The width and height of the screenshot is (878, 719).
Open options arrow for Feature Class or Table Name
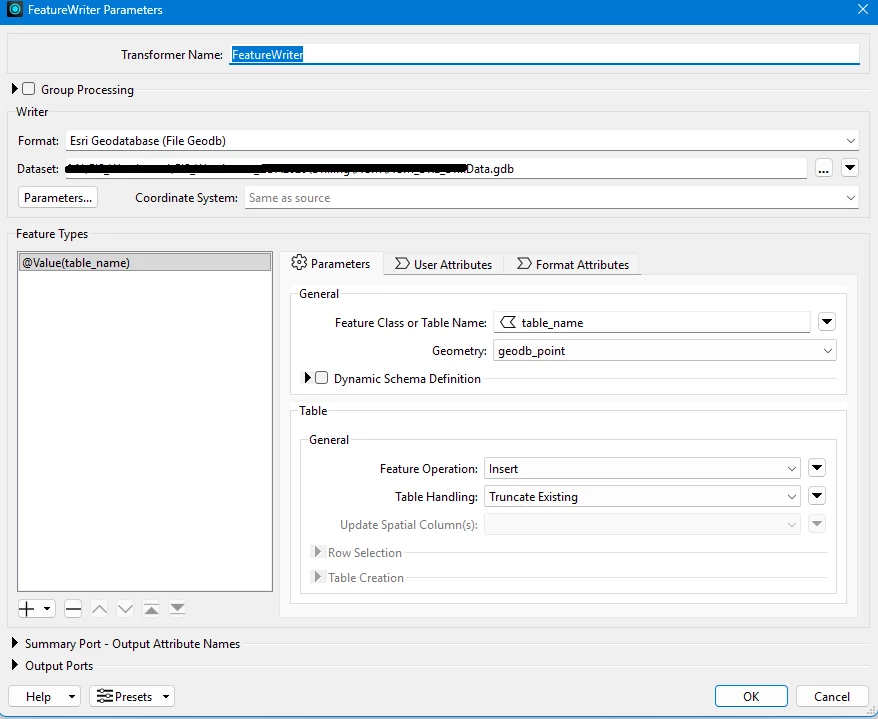[827, 322]
